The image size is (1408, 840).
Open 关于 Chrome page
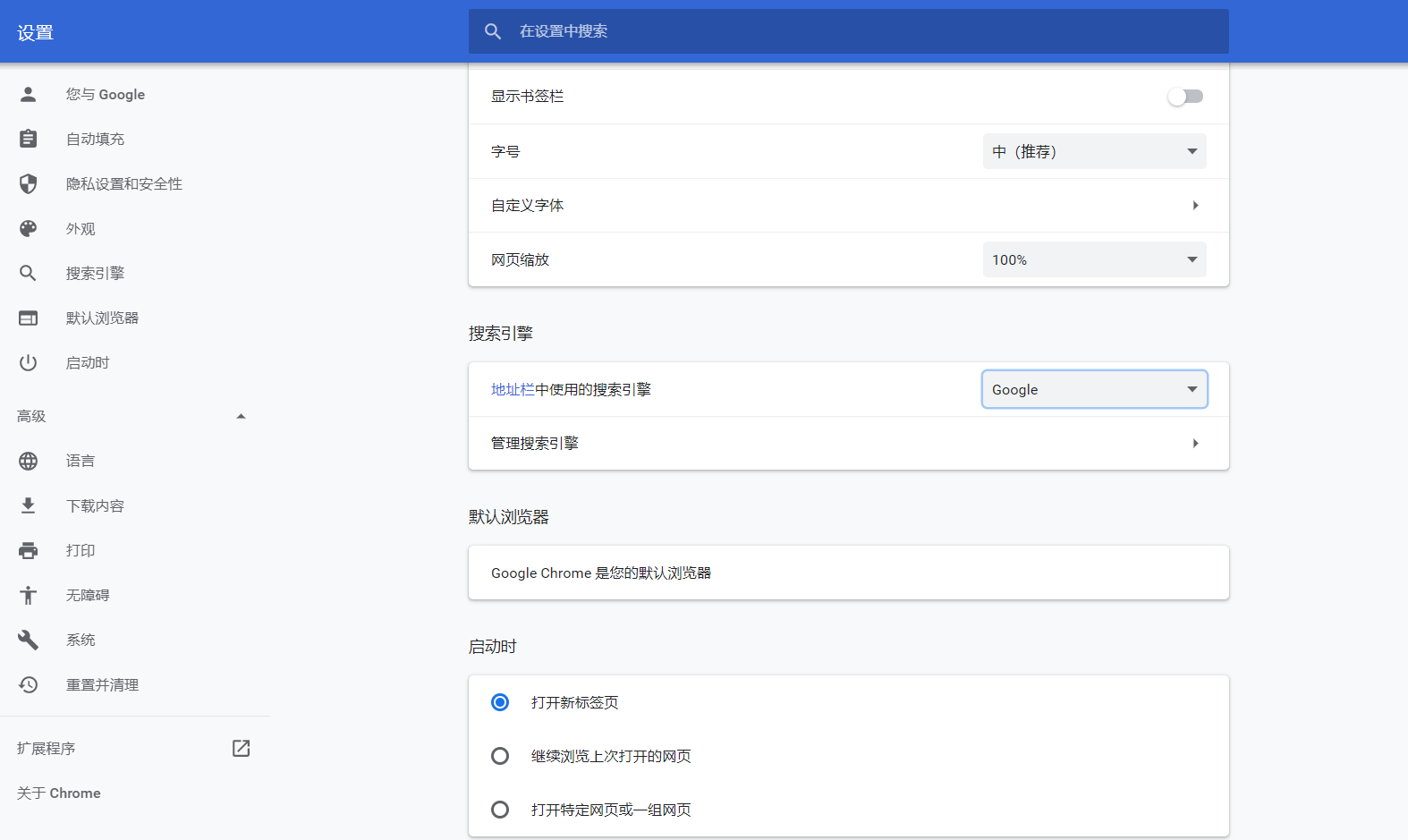[59, 793]
